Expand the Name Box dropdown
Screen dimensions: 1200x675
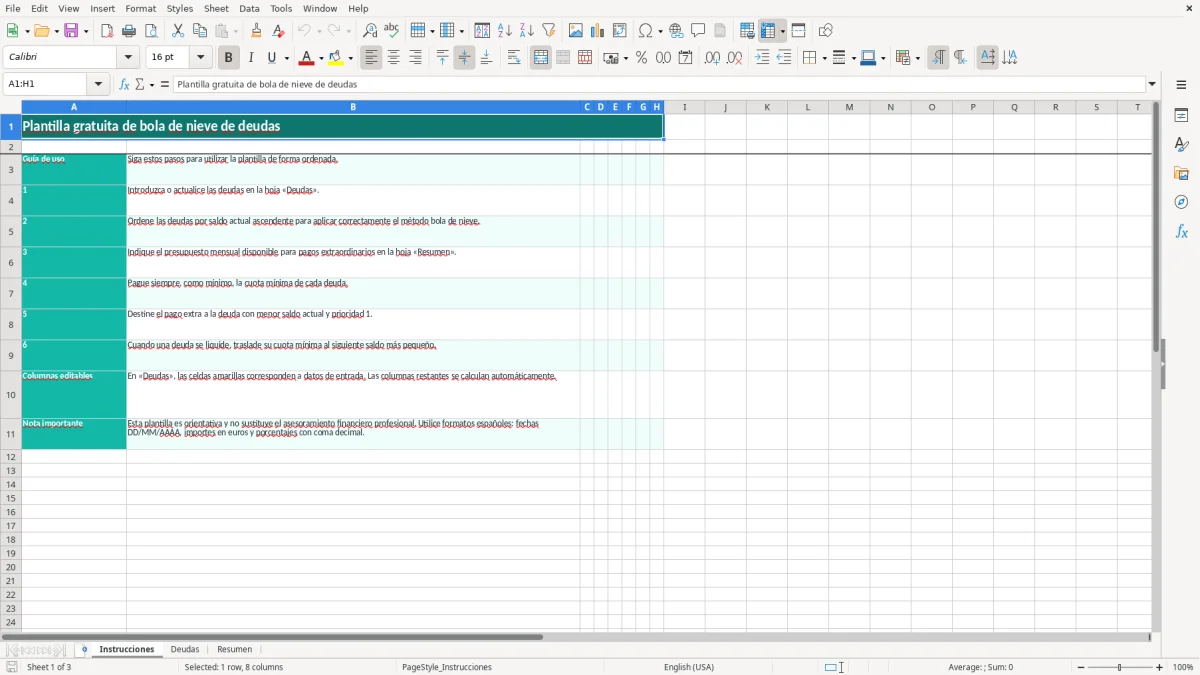pyautogui.click(x=98, y=84)
